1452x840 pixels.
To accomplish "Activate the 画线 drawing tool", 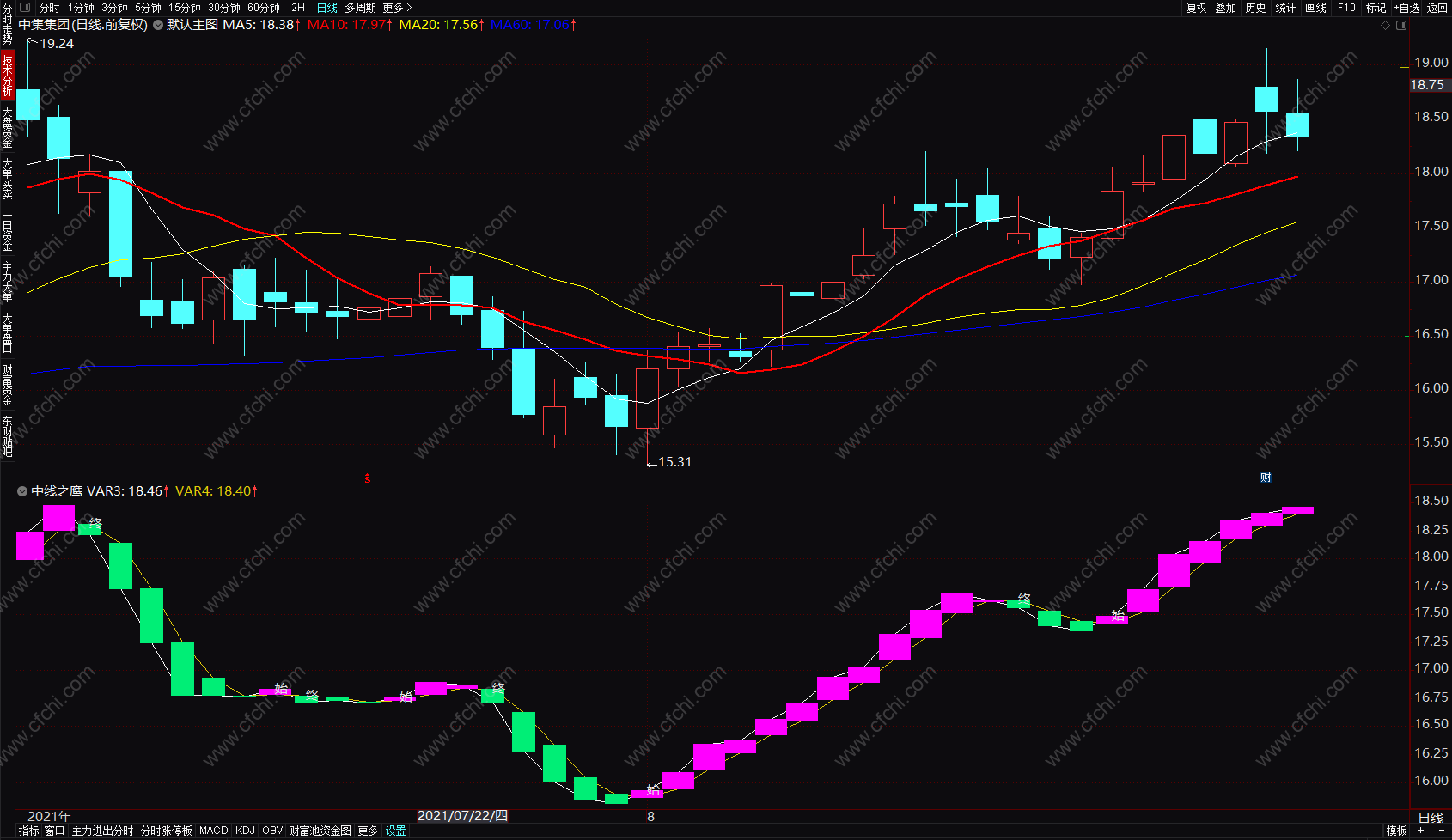I will [x=1315, y=8].
